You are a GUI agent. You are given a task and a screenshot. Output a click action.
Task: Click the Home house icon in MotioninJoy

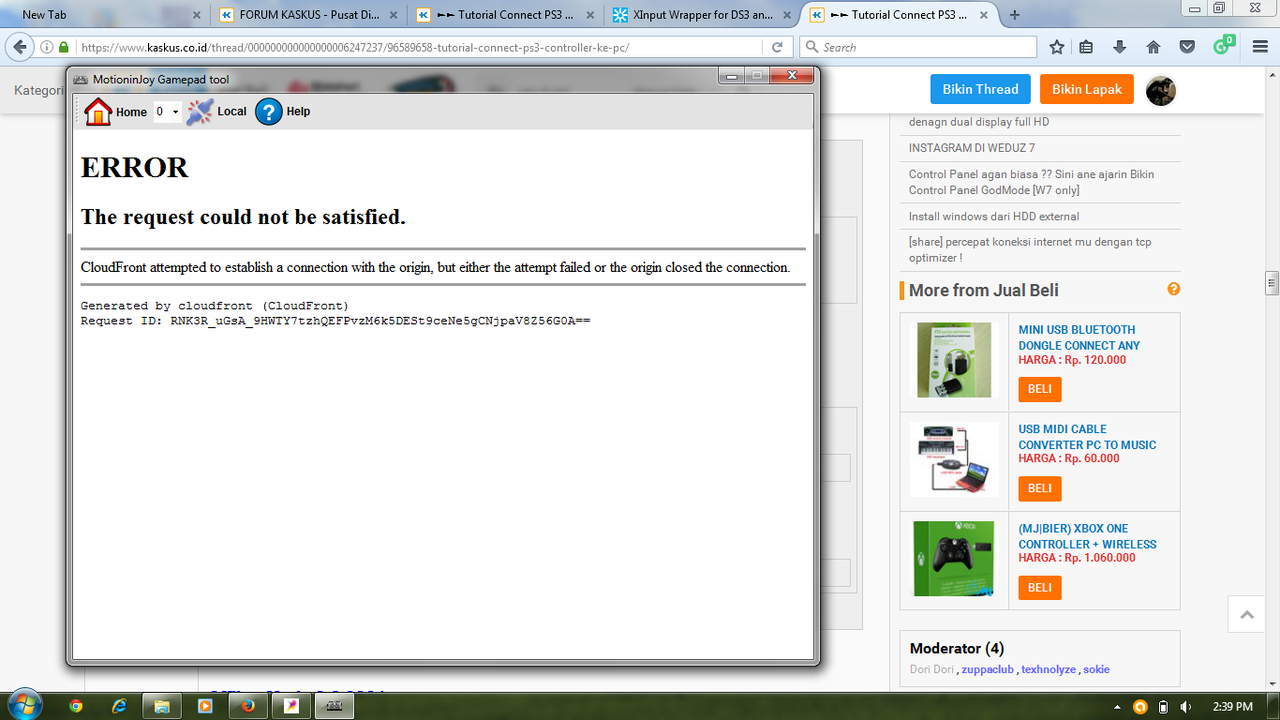click(x=98, y=112)
